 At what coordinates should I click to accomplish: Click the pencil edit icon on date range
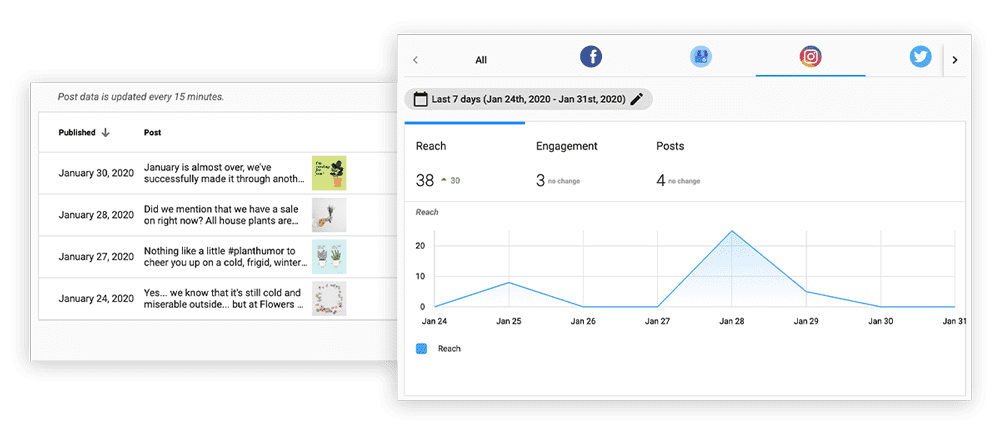point(637,99)
